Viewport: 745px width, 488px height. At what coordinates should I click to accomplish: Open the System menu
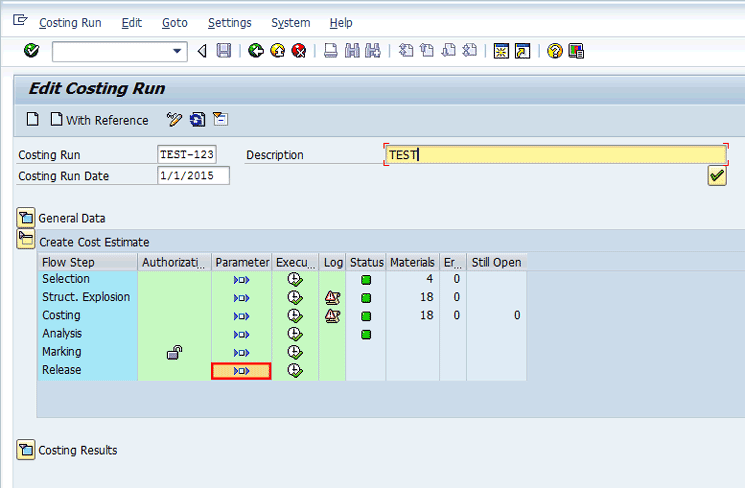click(x=290, y=23)
